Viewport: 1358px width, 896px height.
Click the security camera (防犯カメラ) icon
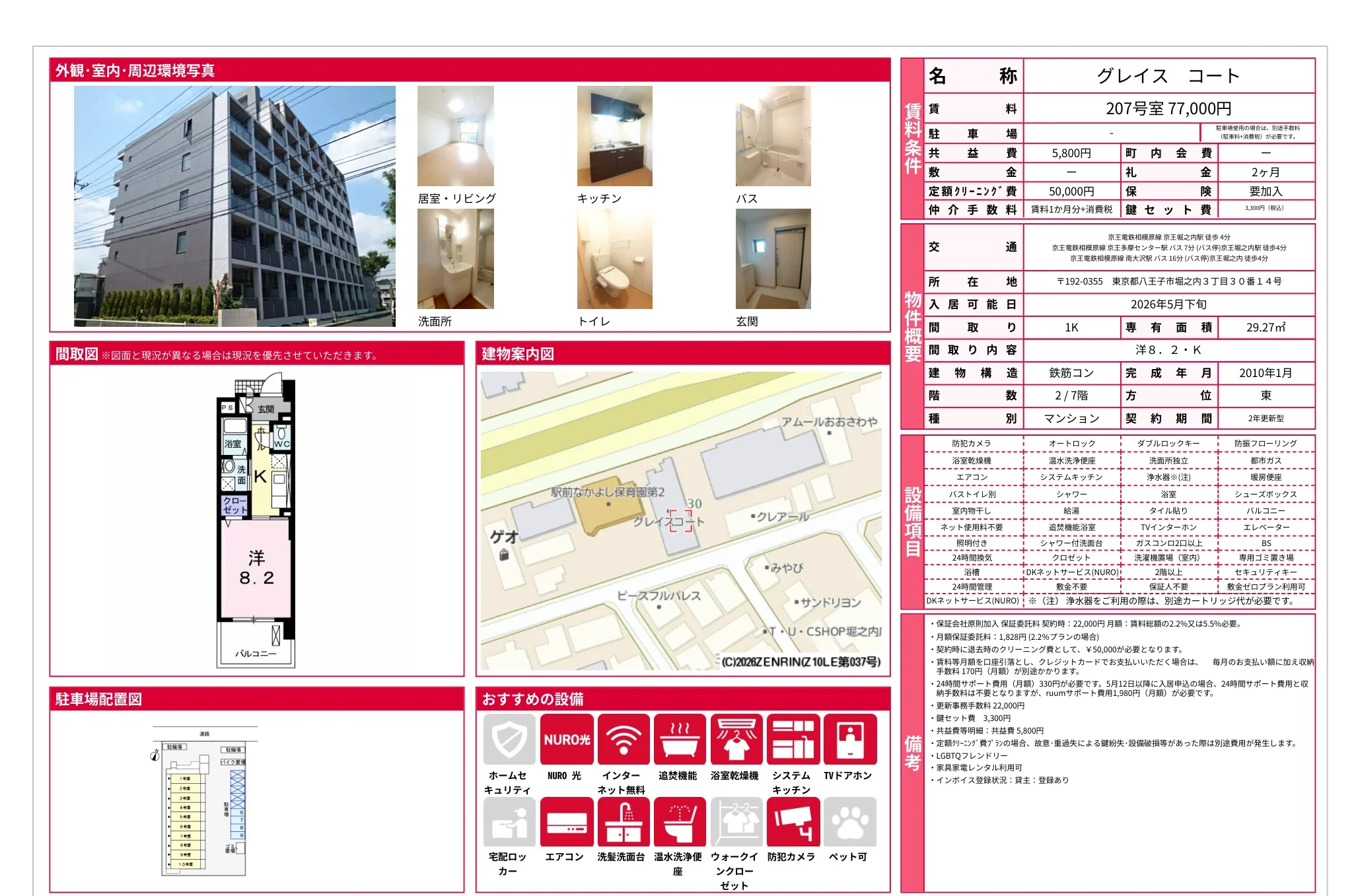click(793, 821)
